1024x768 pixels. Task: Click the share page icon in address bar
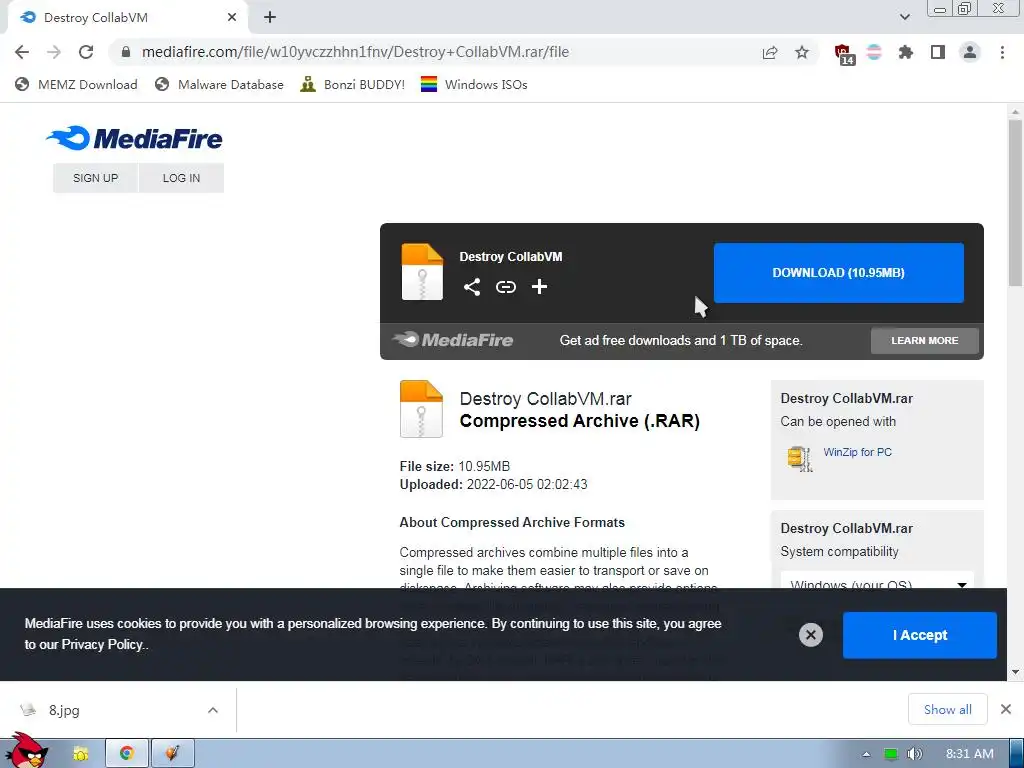pos(770,52)
